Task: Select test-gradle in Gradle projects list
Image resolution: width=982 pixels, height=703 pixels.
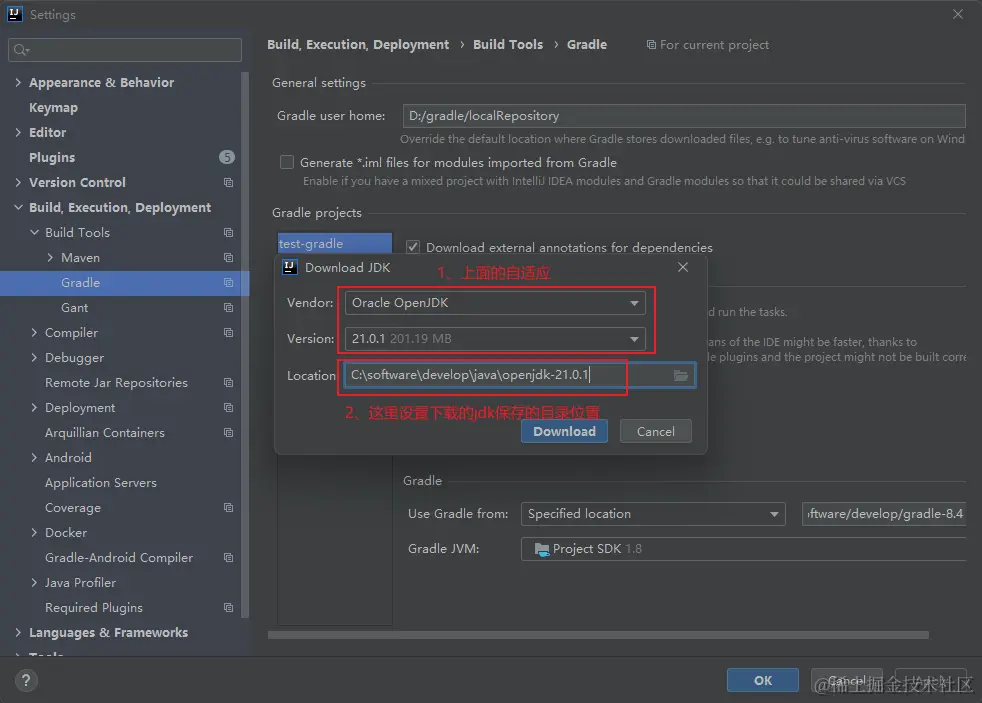Action: tap(334, 244)
